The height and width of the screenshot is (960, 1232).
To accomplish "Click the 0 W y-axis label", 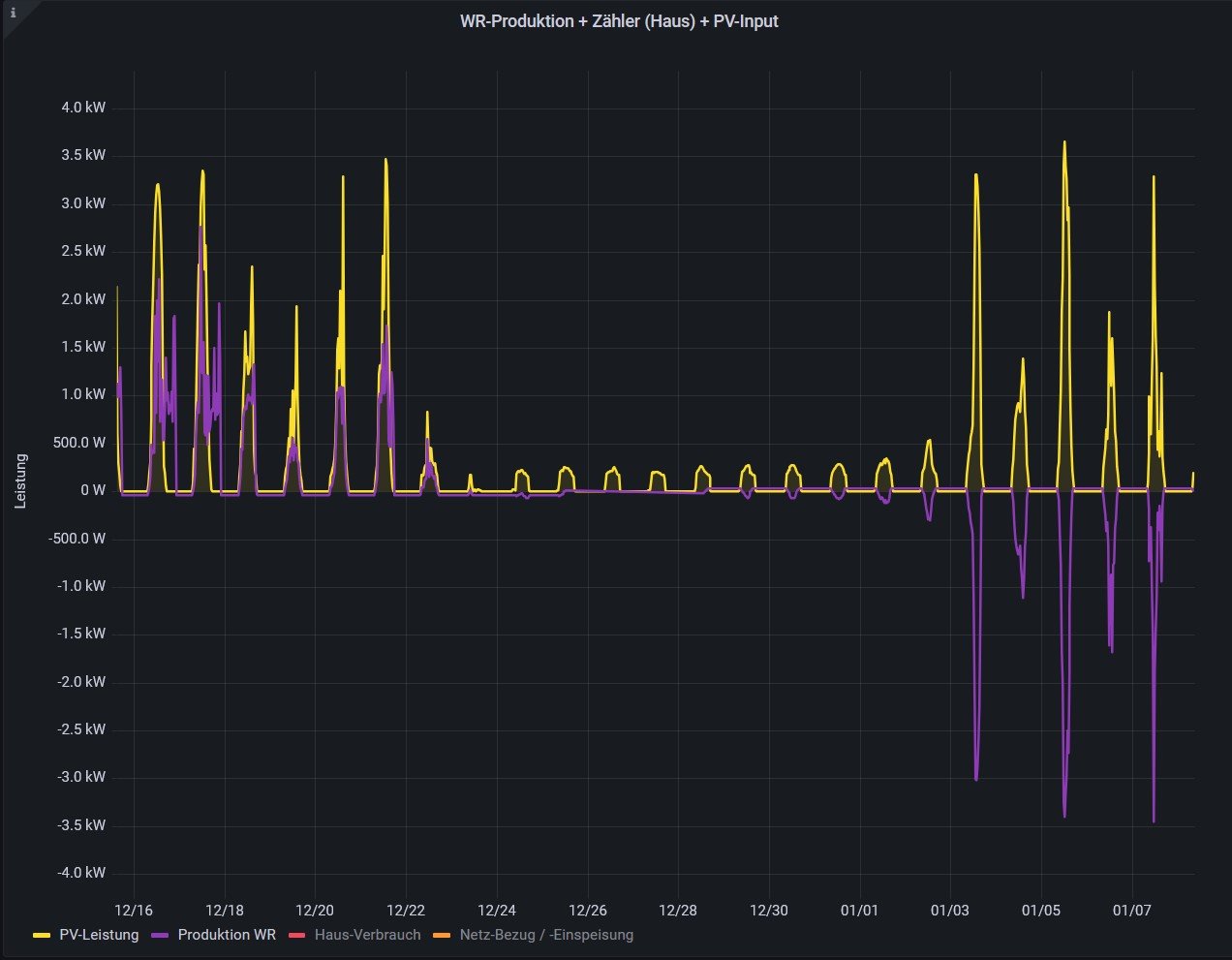I will [93, 490].
